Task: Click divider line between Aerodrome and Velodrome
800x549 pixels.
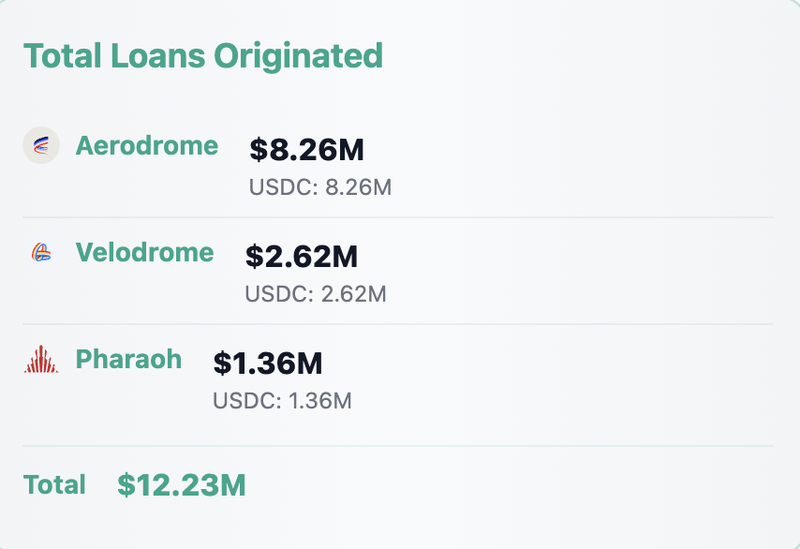Action: pyautogui.click(x=398, y=217)
